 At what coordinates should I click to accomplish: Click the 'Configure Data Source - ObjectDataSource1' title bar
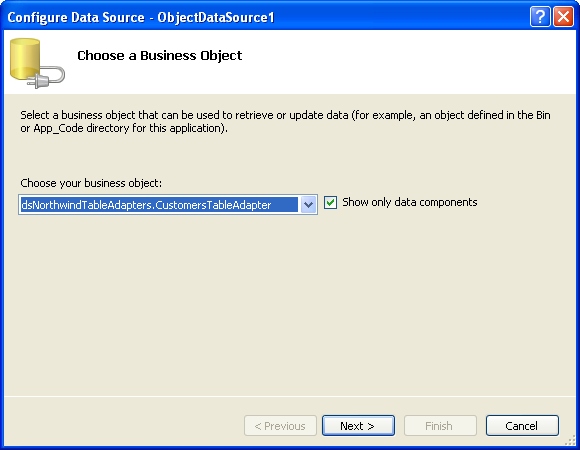[x=141, y=17]
